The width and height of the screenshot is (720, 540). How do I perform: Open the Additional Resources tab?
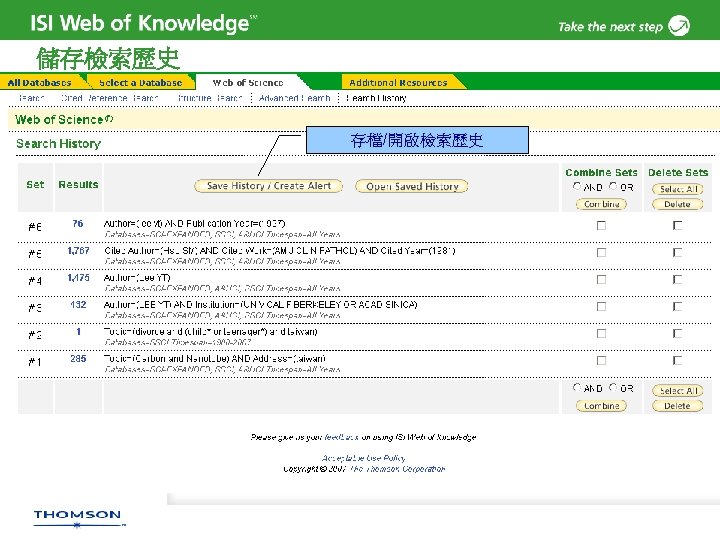pyautogui.click(x=398, y=83)
